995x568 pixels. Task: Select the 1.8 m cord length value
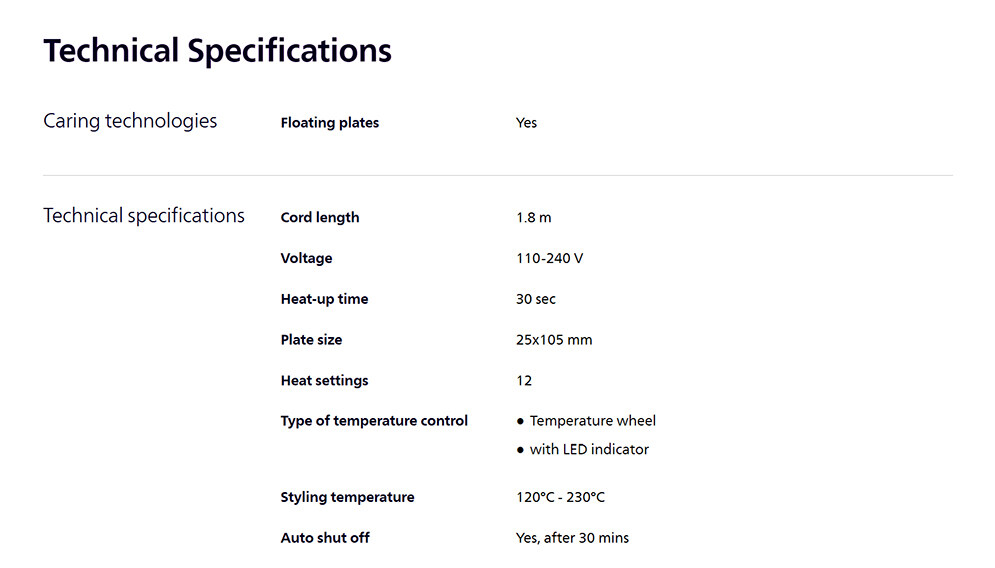(533, 217)
